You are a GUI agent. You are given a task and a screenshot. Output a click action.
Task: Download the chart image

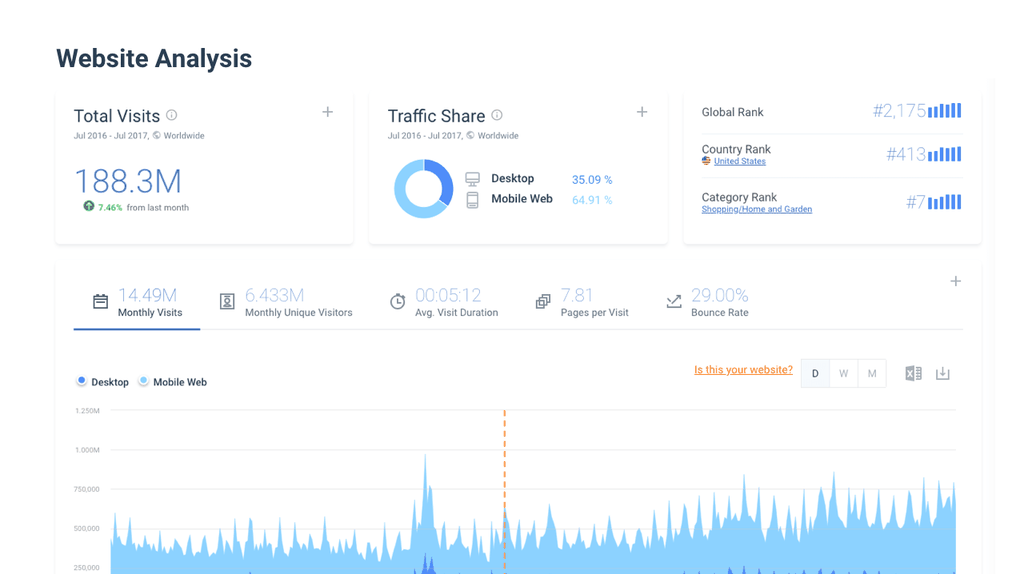[942, 374]
